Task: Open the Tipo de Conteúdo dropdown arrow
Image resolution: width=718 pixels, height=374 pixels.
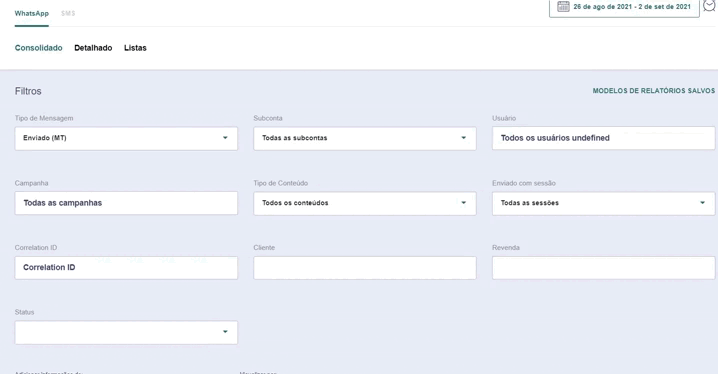Action: pyautogui.click(x=463, y=203)
